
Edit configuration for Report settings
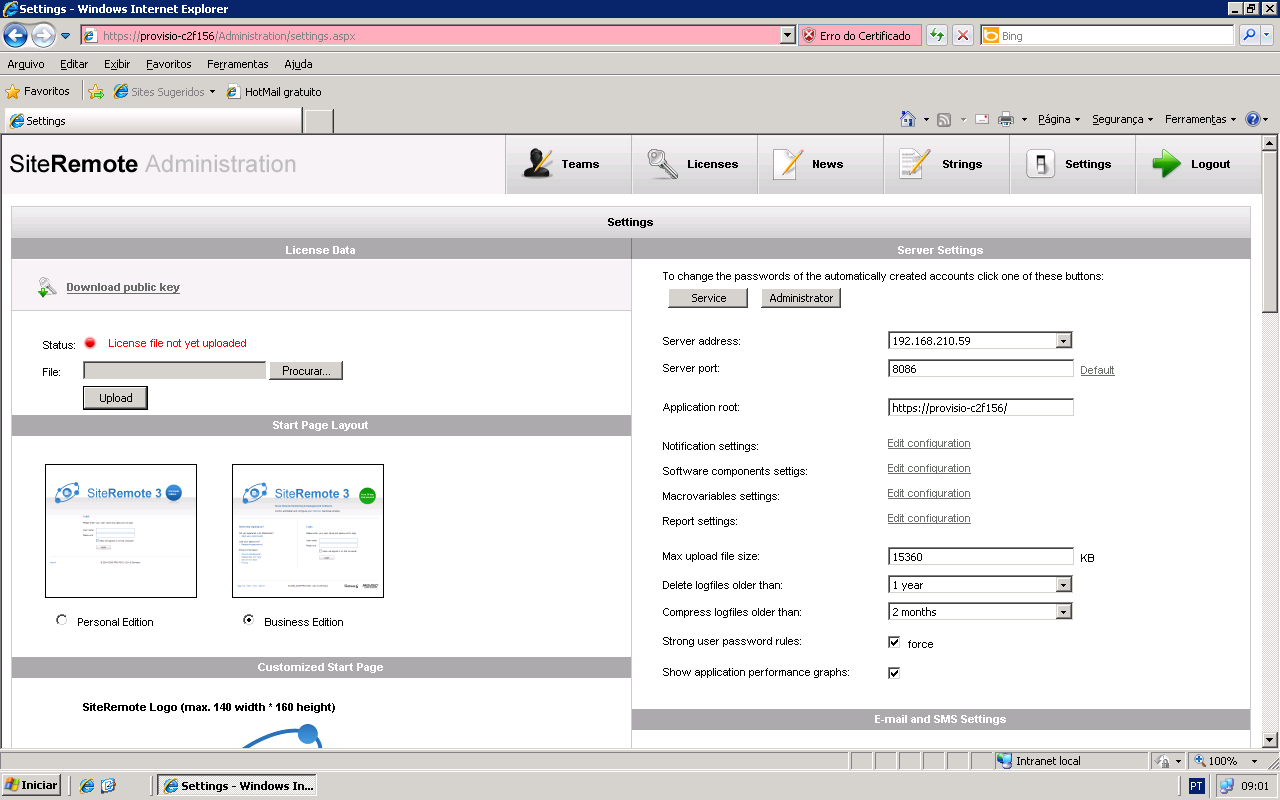(929, 518)
